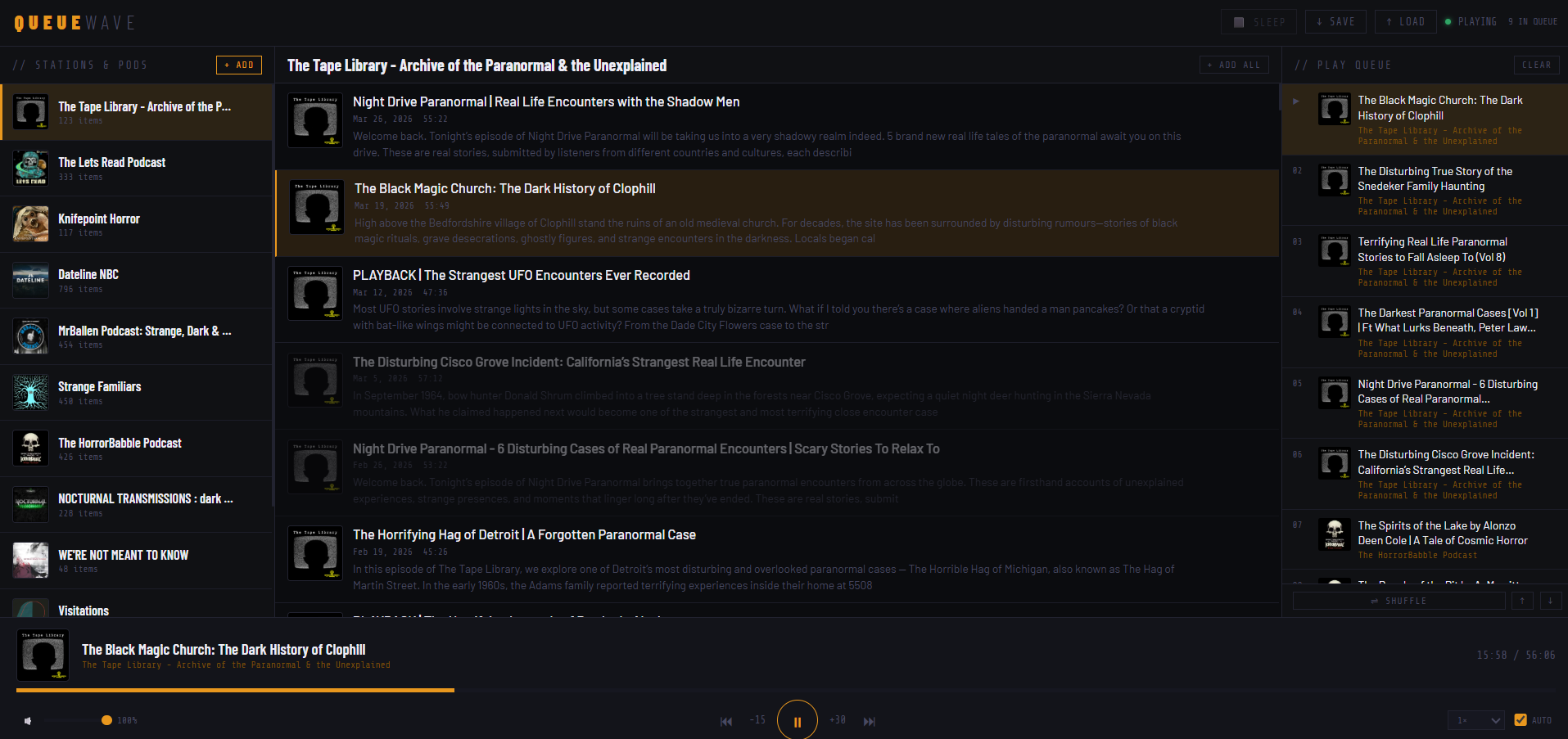Skip forward 30 seconds
Screen dimensions: 1568x739
click(x=837, y=720)
